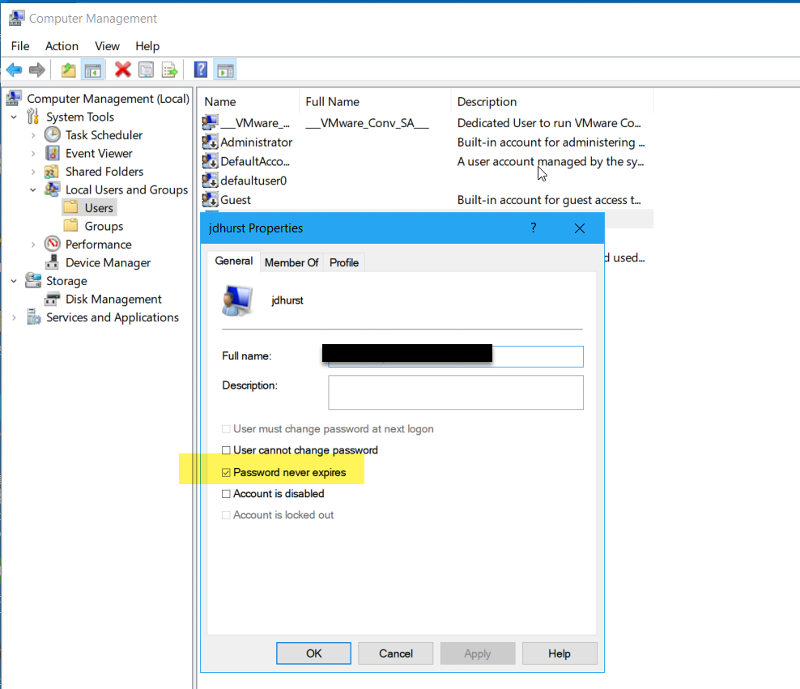Click the forward navigation arrow
The image size is (800, 689).
[38, 69]
